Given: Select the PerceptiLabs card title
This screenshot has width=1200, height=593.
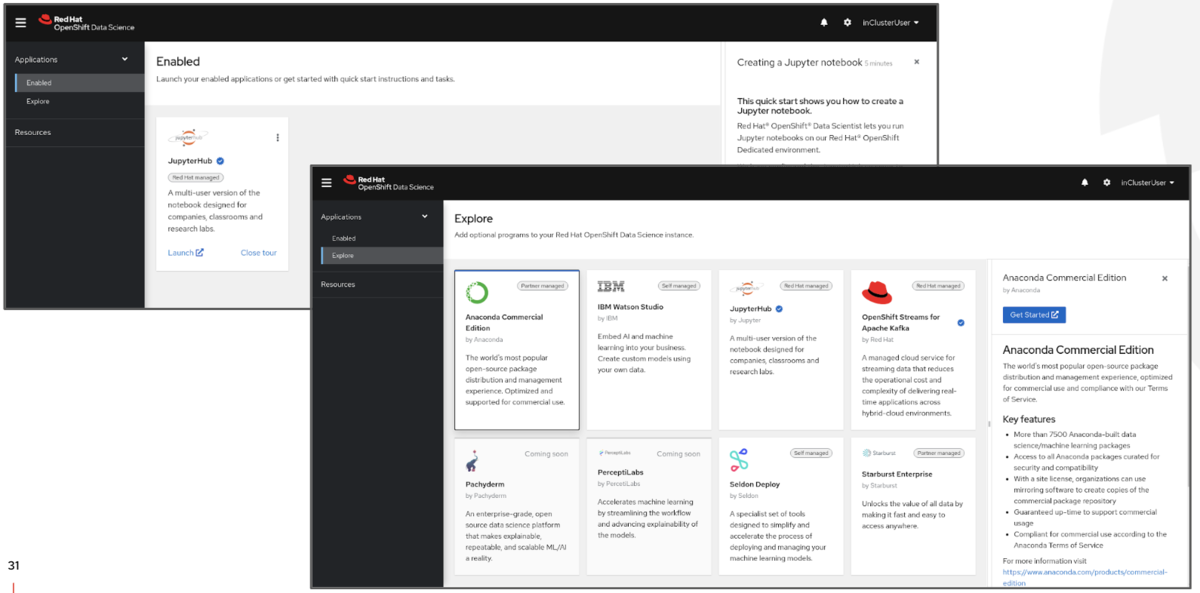Looking at the screenshot, I should coord(619,474).
